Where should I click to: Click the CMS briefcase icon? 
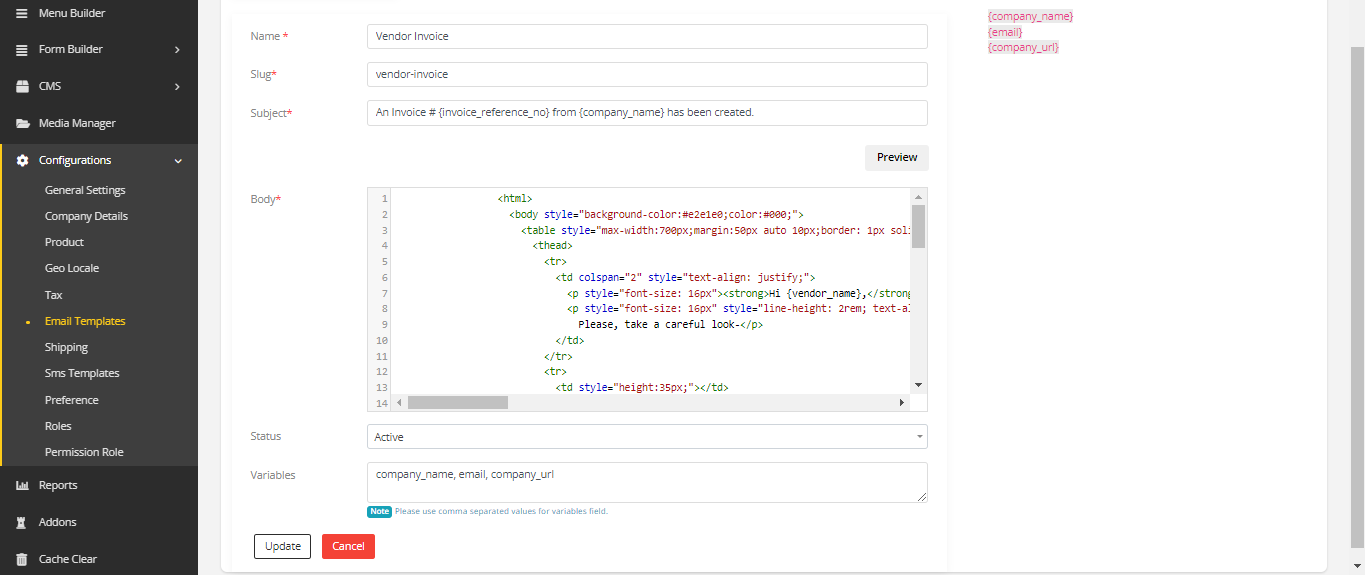pos(22,86)
